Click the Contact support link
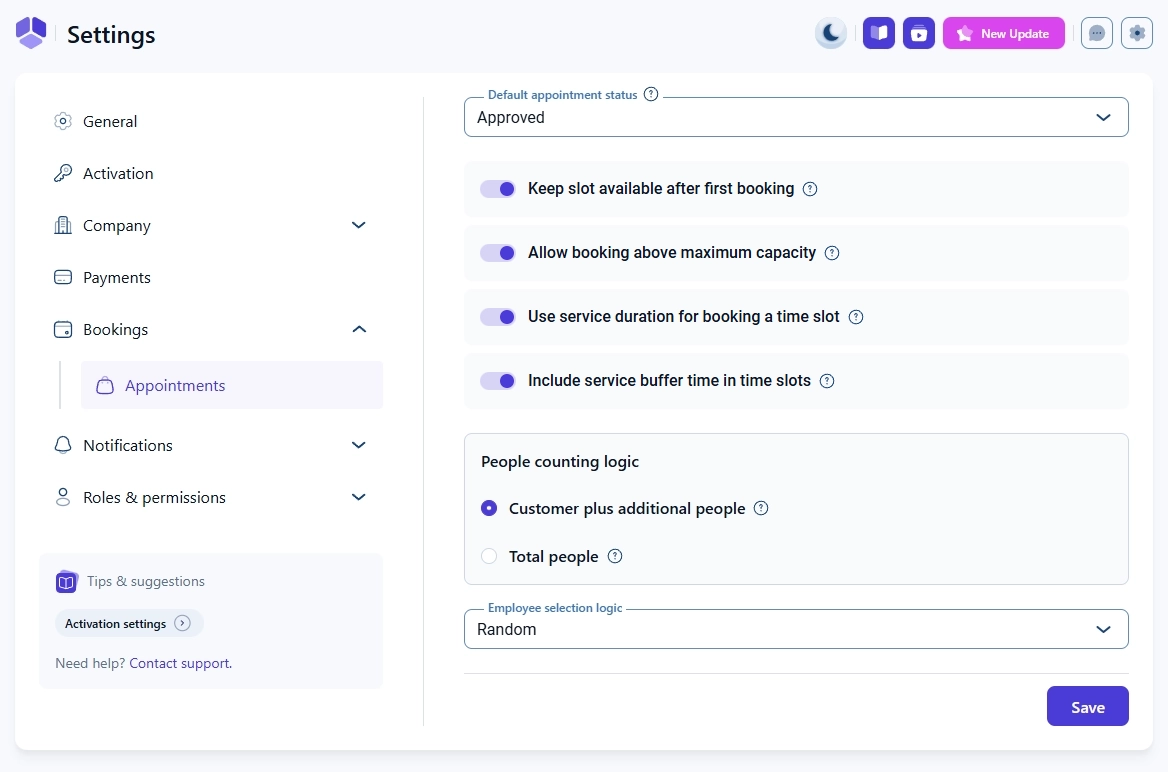This screenshot has width=1168, height=772. pyautogui.click(x=179, y=662)
